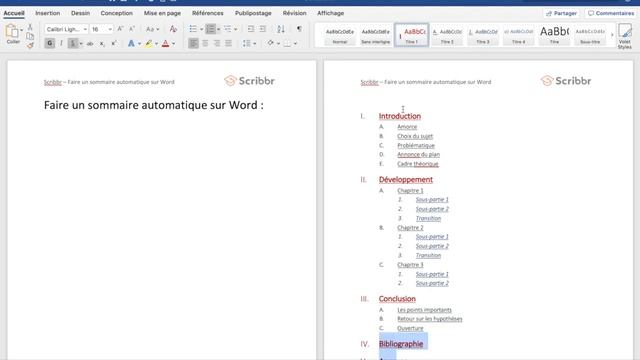Select the Format Painter brush
This screenshot has width=640, height=360.
pos(30,45)
